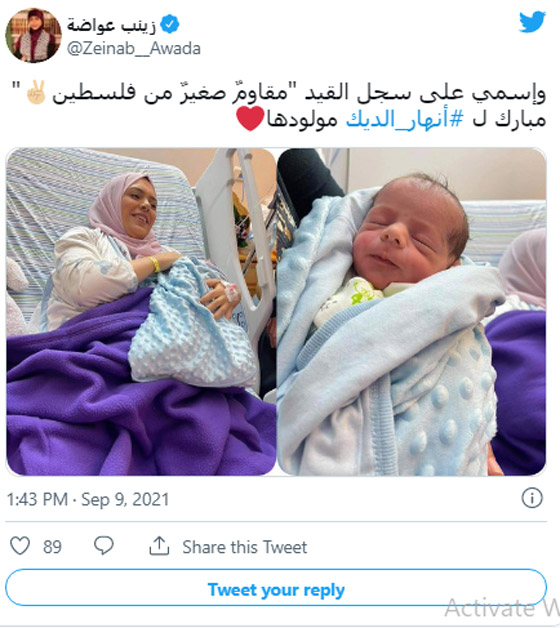Open the 1:43 PM Sep 9, 2021 timestamp
The width and height of the screenshot is (560, 628).
tap(88, 499)
